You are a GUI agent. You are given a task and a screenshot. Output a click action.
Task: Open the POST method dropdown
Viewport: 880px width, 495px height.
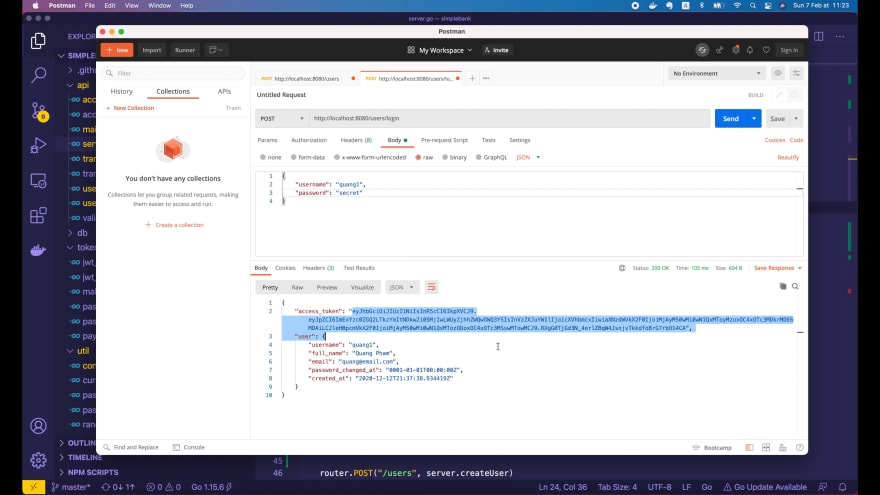pyautogui.click(x=282, y=118)
